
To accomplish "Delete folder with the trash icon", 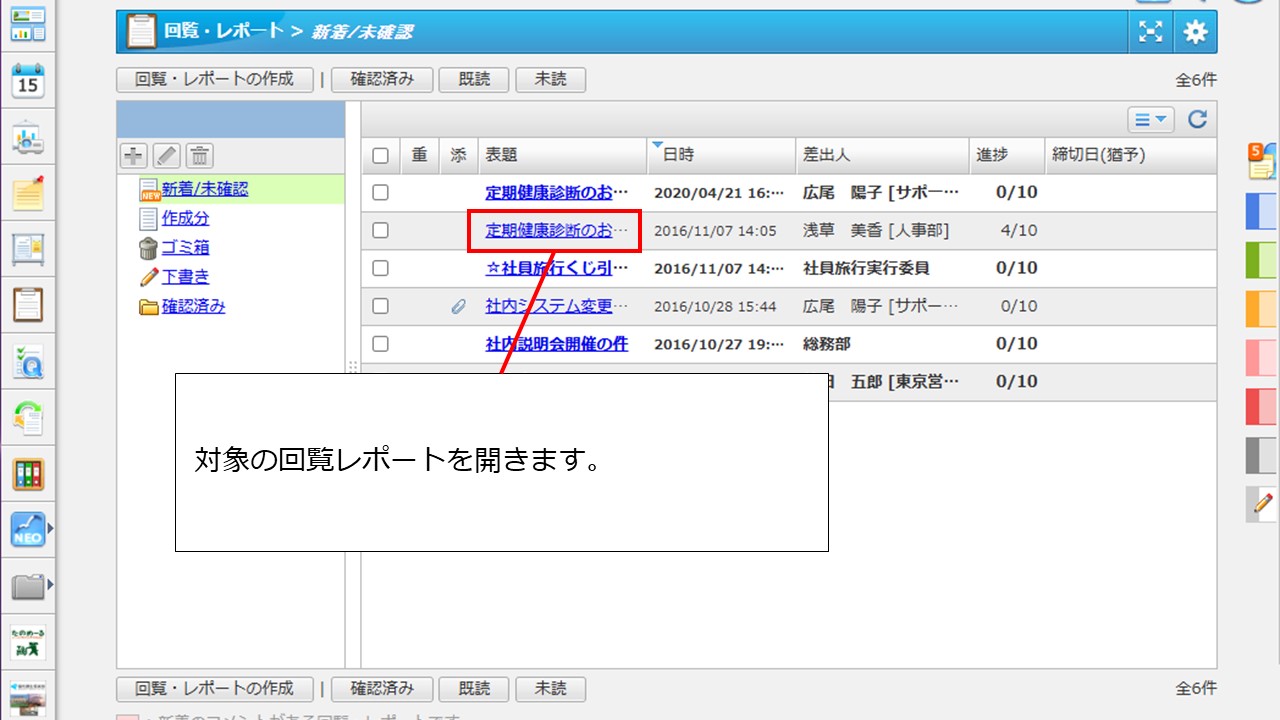I will [200, 155].
